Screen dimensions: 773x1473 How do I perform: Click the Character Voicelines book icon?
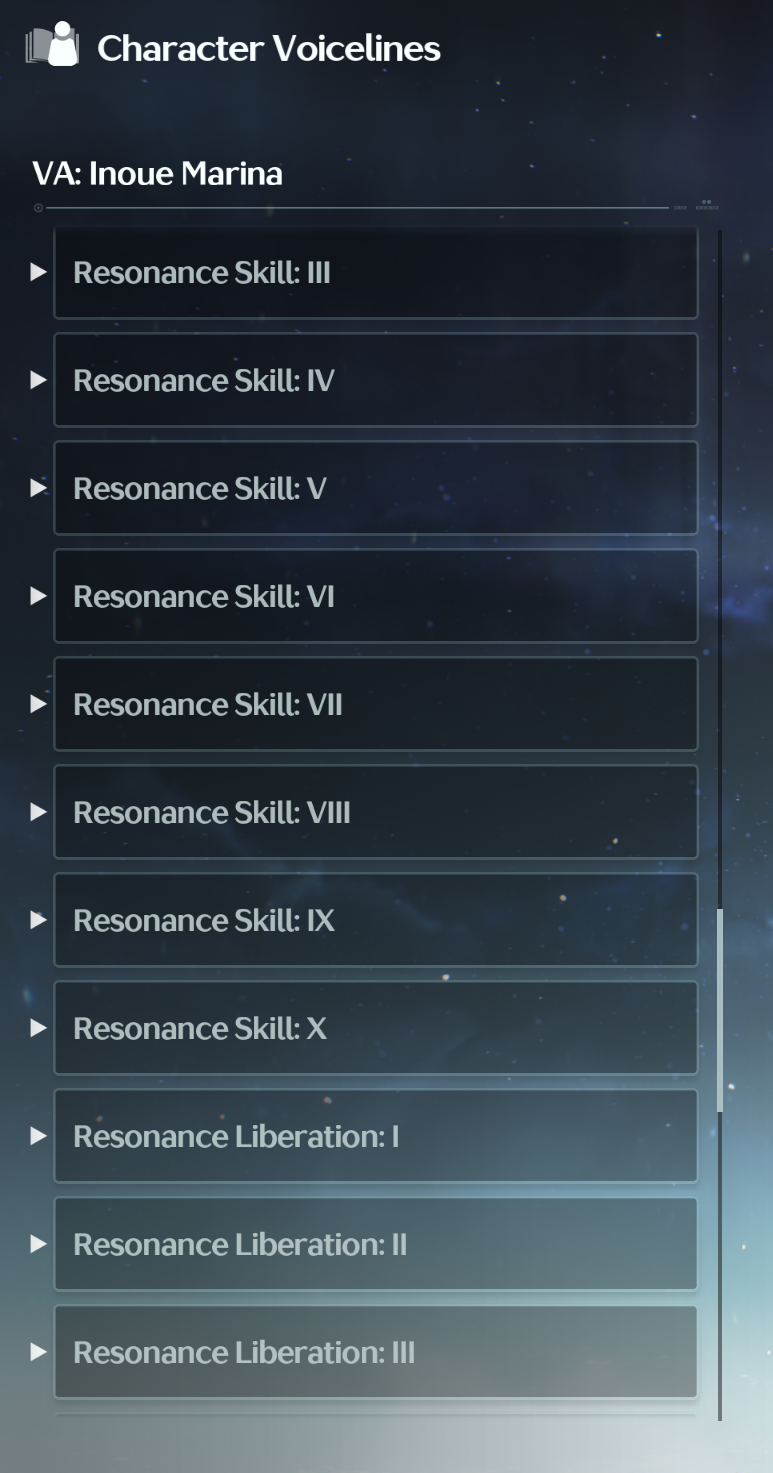(x=52, y=45)
